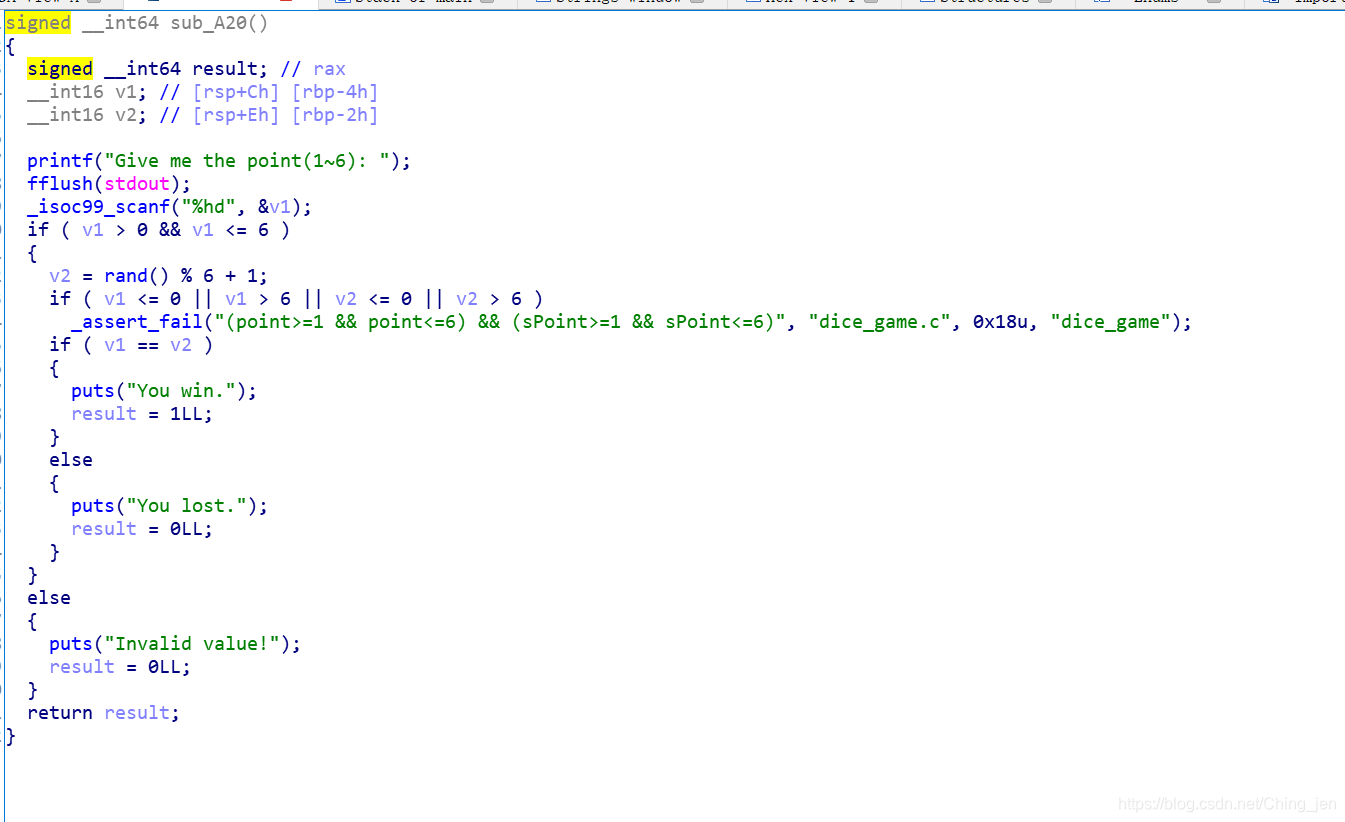Click the 1LL value assigned to result
This screenshot has height=822, width=1345.
[187, 414]
